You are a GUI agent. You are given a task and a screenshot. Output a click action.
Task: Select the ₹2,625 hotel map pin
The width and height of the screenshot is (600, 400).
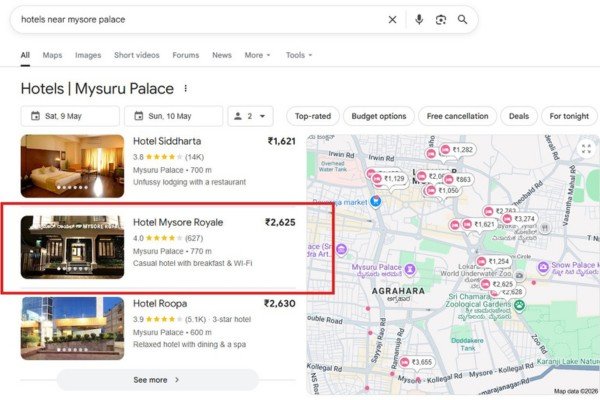click(497, 284)
